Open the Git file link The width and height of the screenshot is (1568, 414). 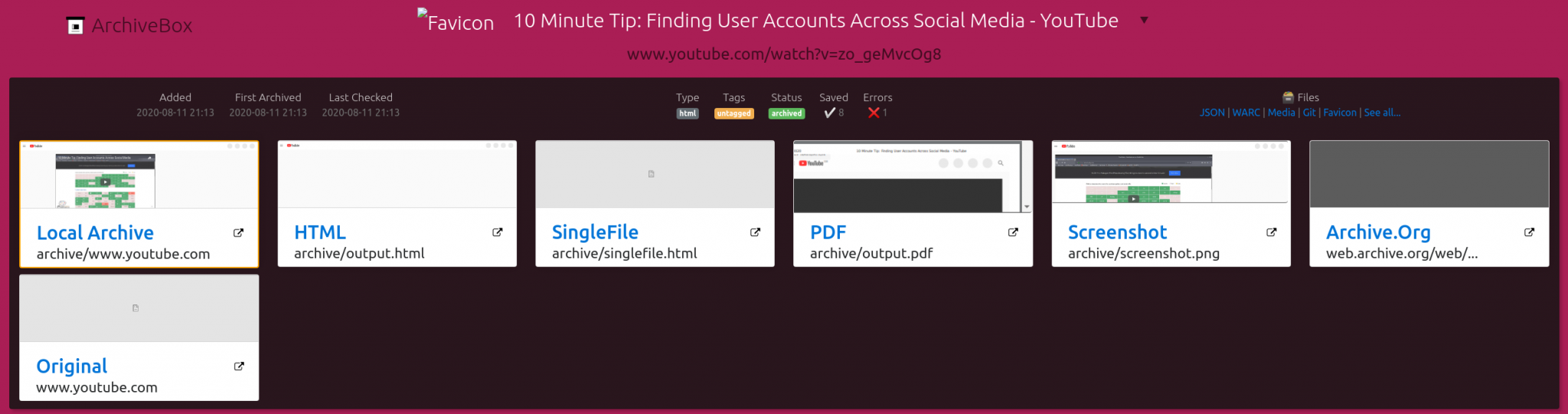click(x=1309, y=112)
